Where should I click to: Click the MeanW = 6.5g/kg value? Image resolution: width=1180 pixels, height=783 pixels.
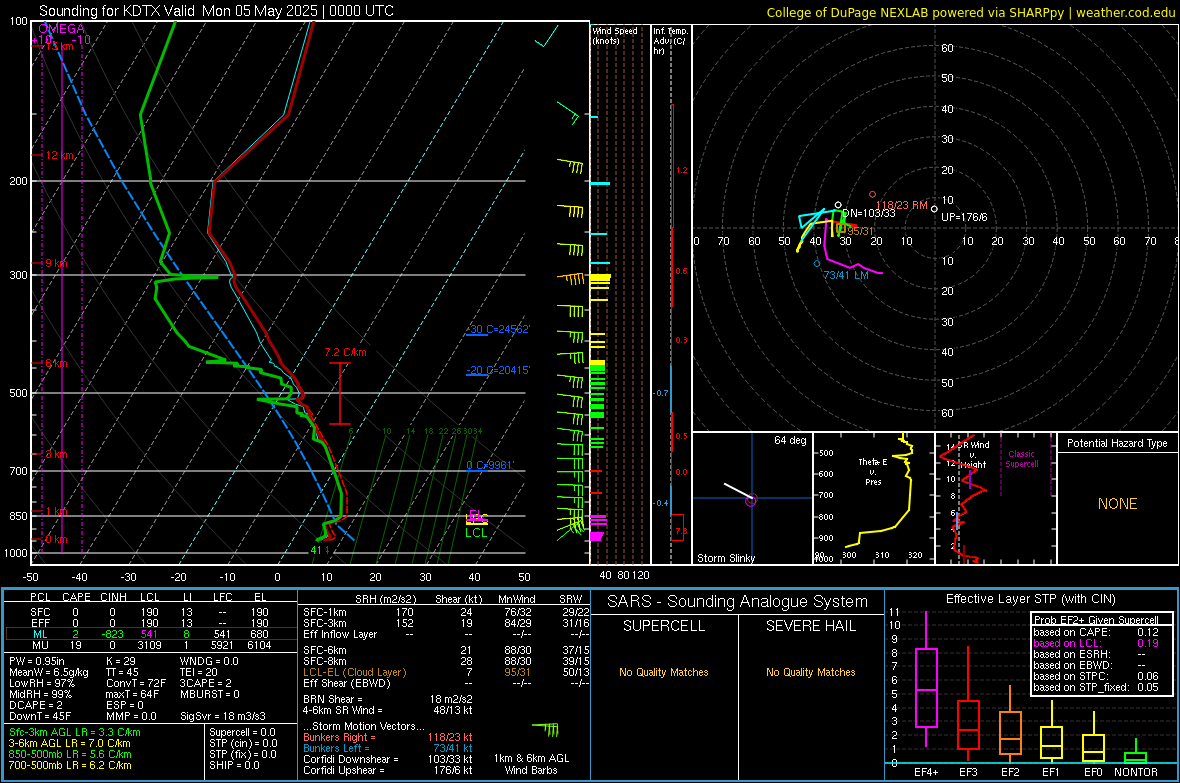[x=49, y=672]
